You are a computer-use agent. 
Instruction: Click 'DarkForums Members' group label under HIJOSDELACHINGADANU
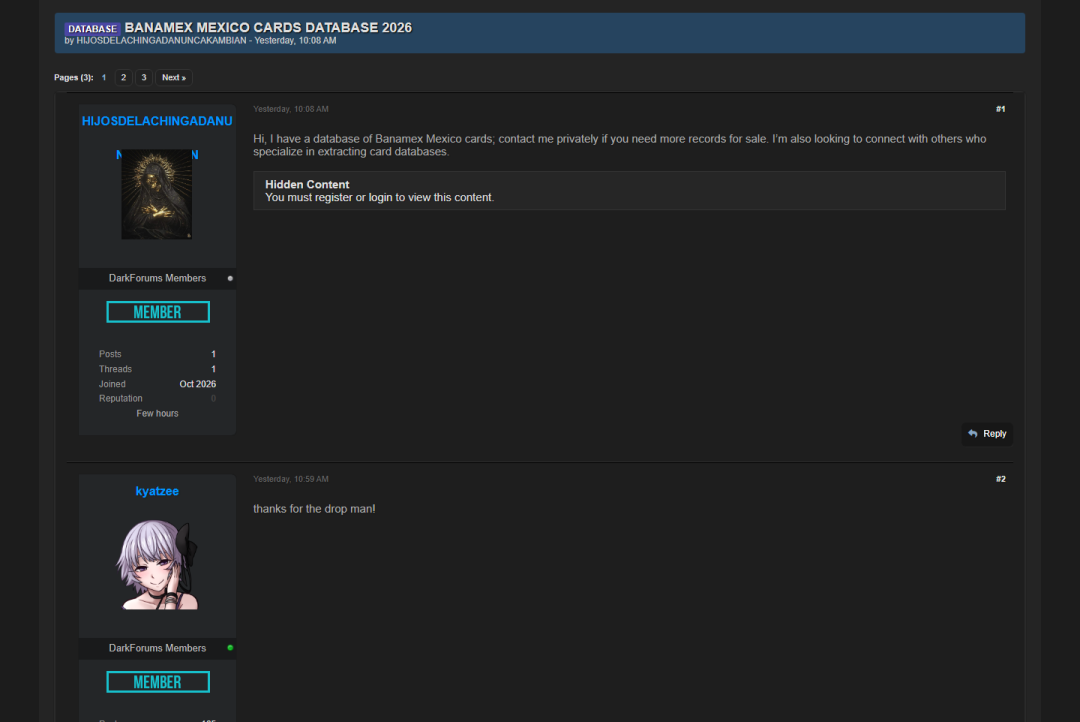[157, 278]
